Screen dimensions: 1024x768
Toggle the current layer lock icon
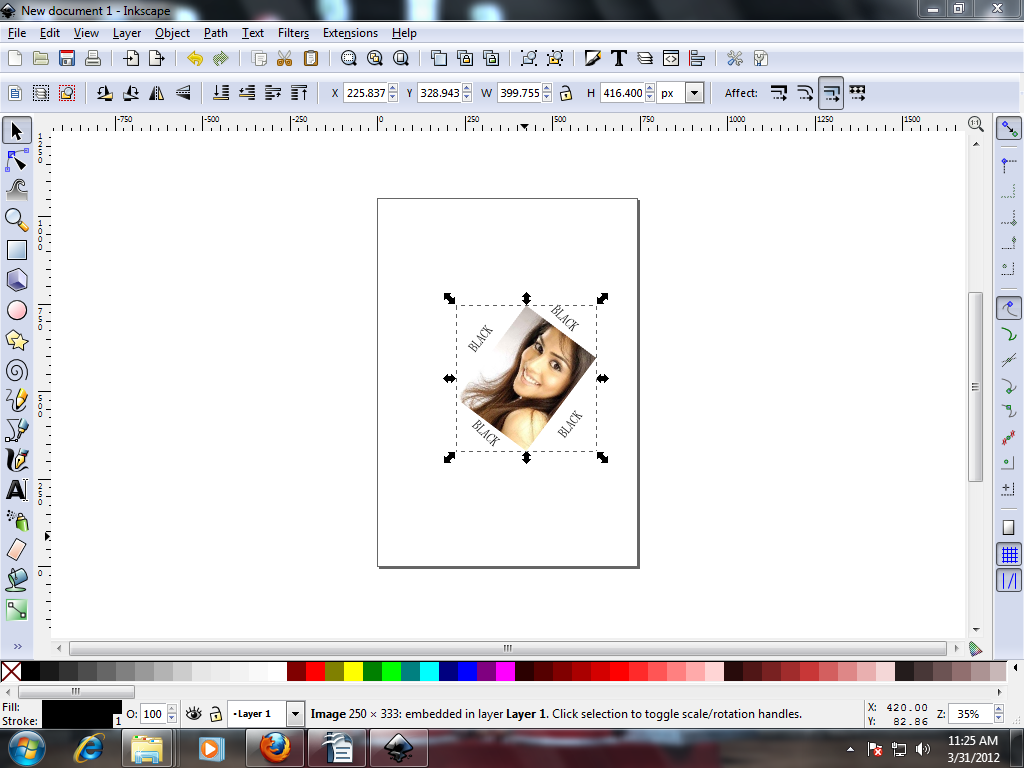pyautogui.click(x=215, y=714)
